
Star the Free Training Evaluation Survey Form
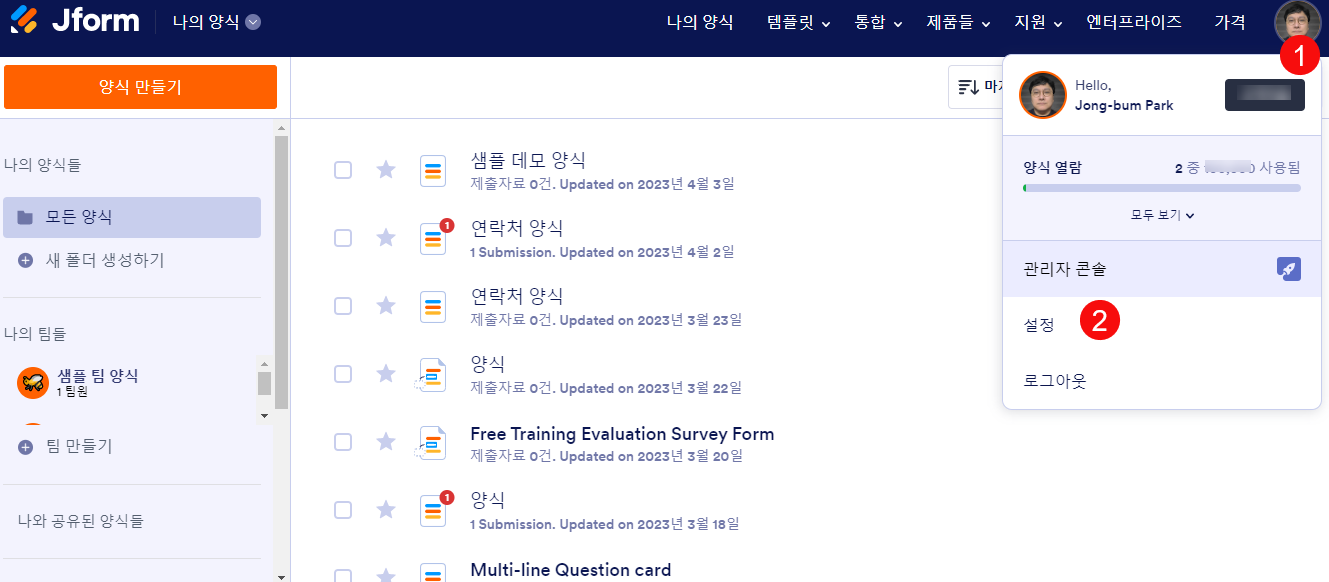(x=386, y=442)
